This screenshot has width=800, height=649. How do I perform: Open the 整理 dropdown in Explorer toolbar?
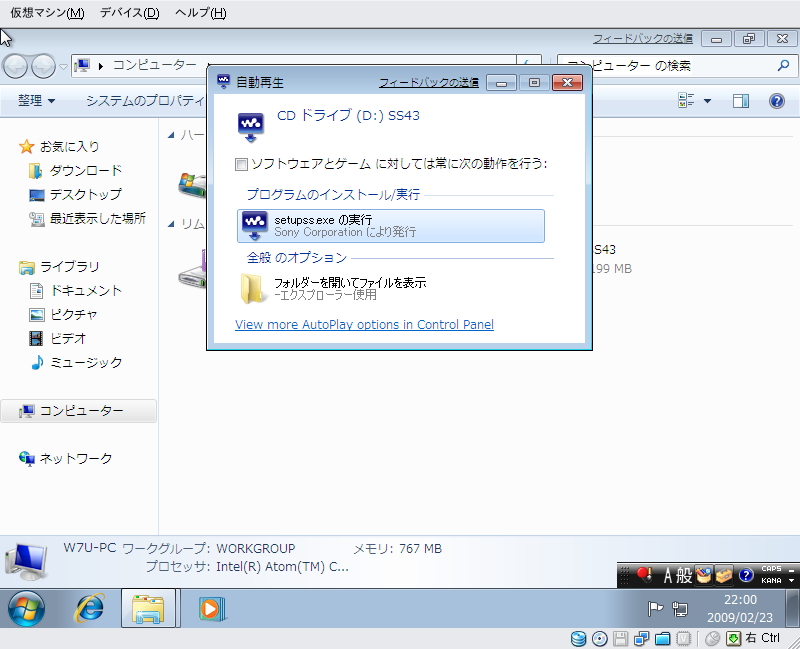pyautogui.click(x=36, y=101)
